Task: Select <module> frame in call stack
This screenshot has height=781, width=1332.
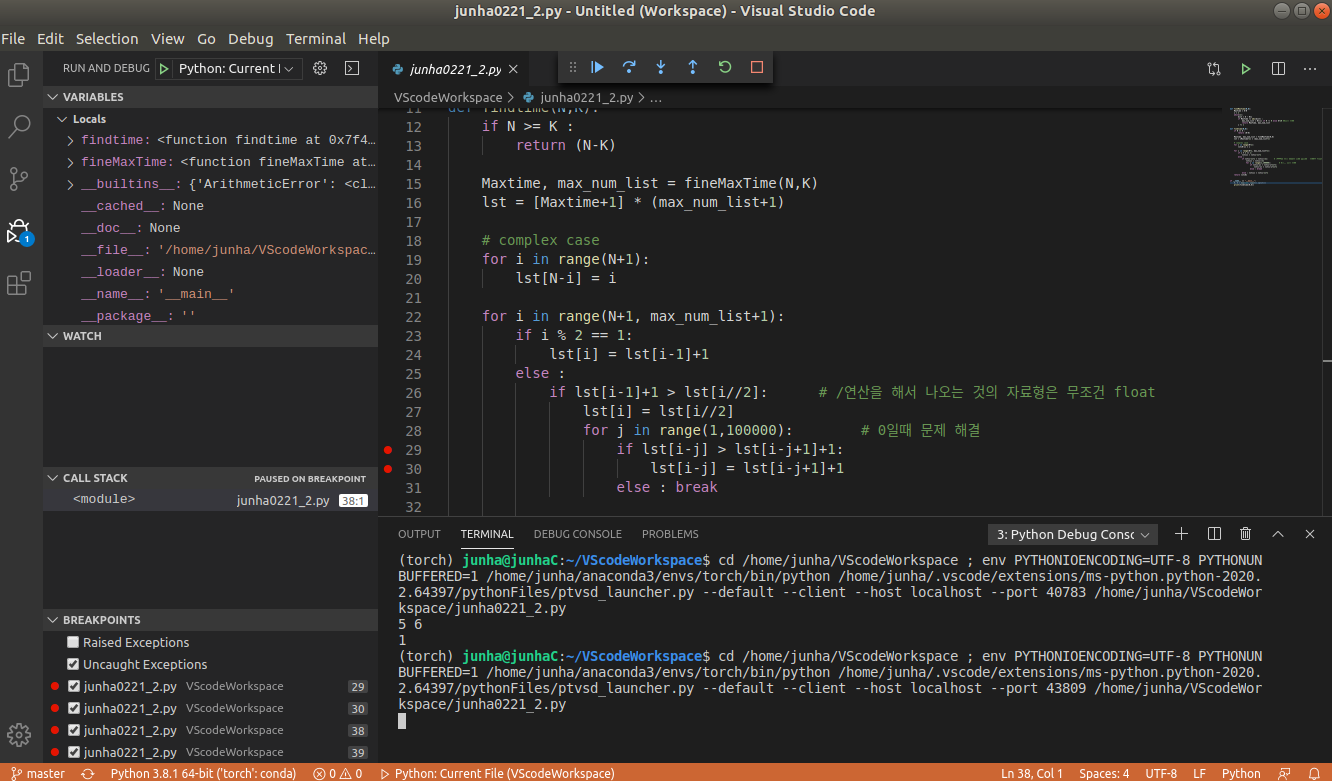Action: (210, 500)
